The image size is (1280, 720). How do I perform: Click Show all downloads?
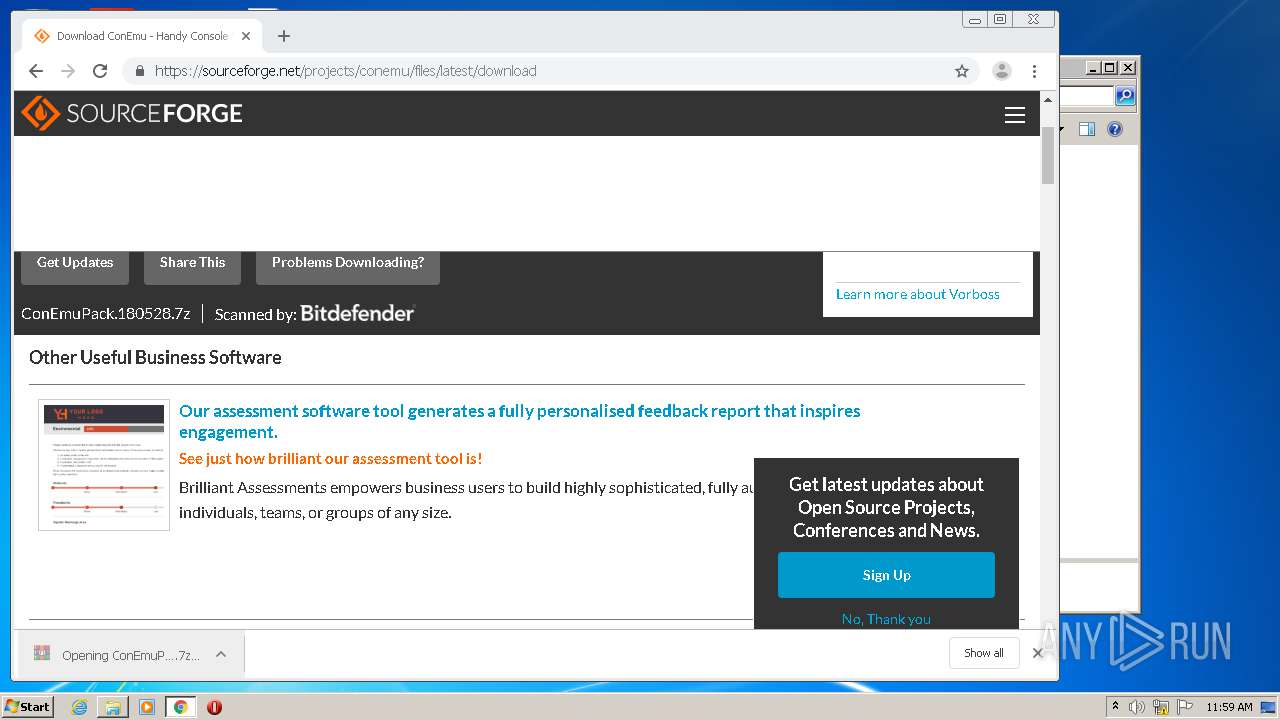(984, 653)
